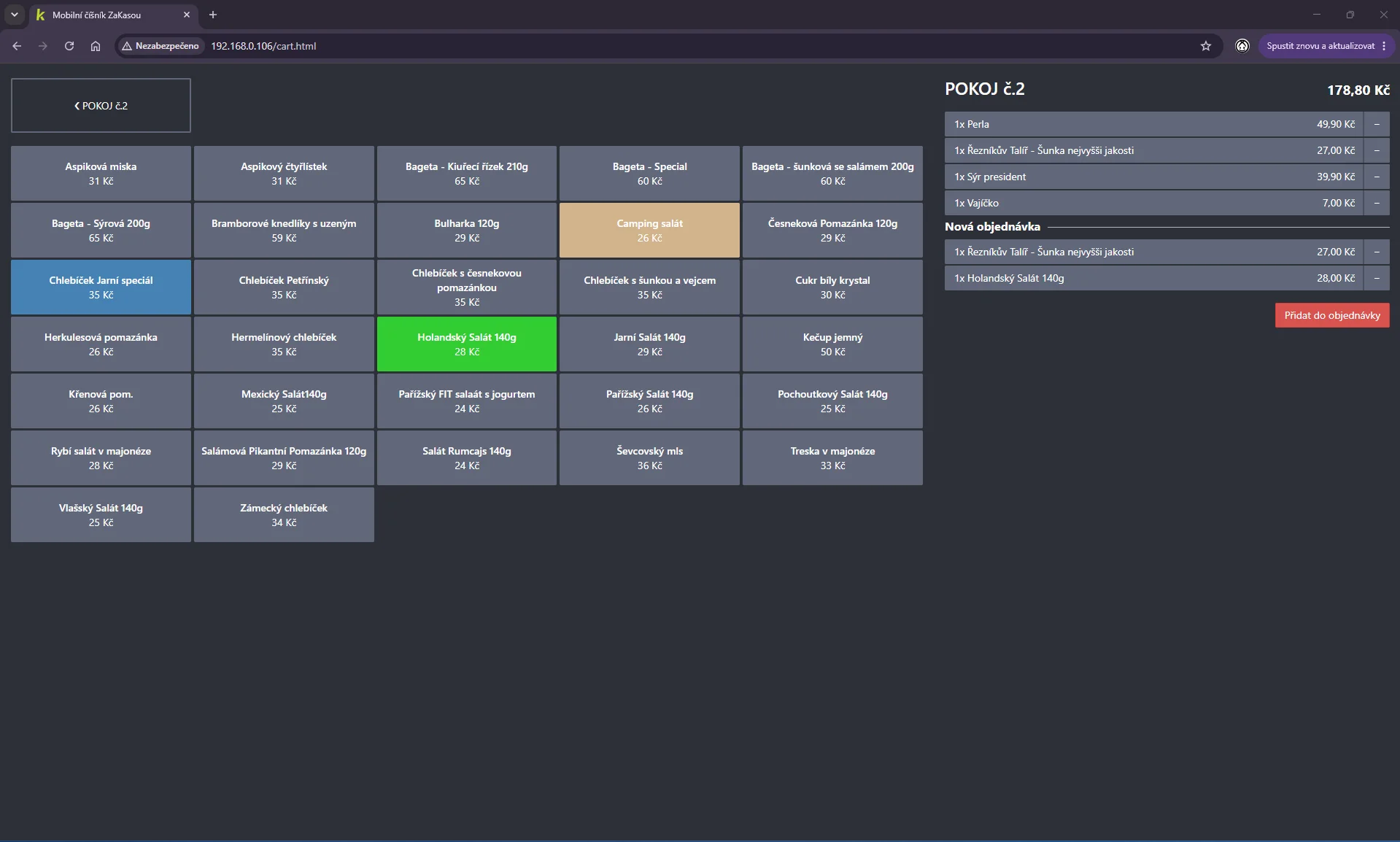Reload the page
Viewport: 1400px width, 842px height.
click(69, 46)
